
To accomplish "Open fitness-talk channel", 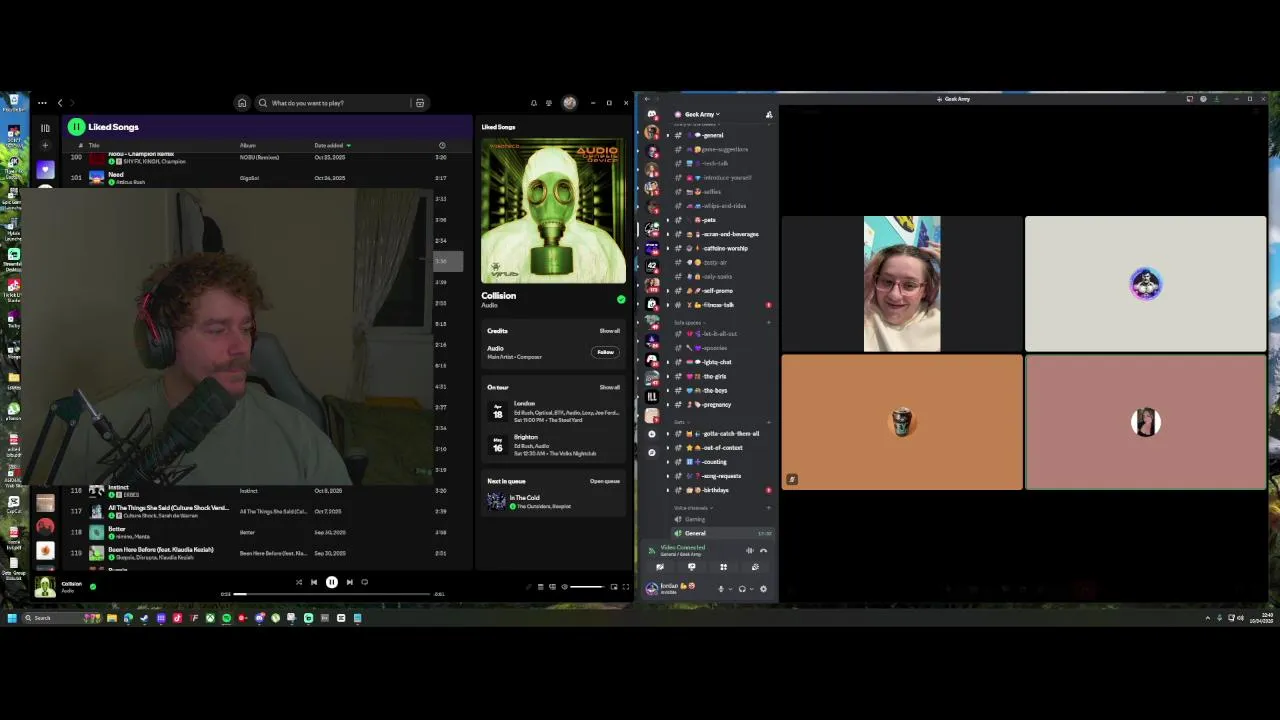I will click(720, 305).
